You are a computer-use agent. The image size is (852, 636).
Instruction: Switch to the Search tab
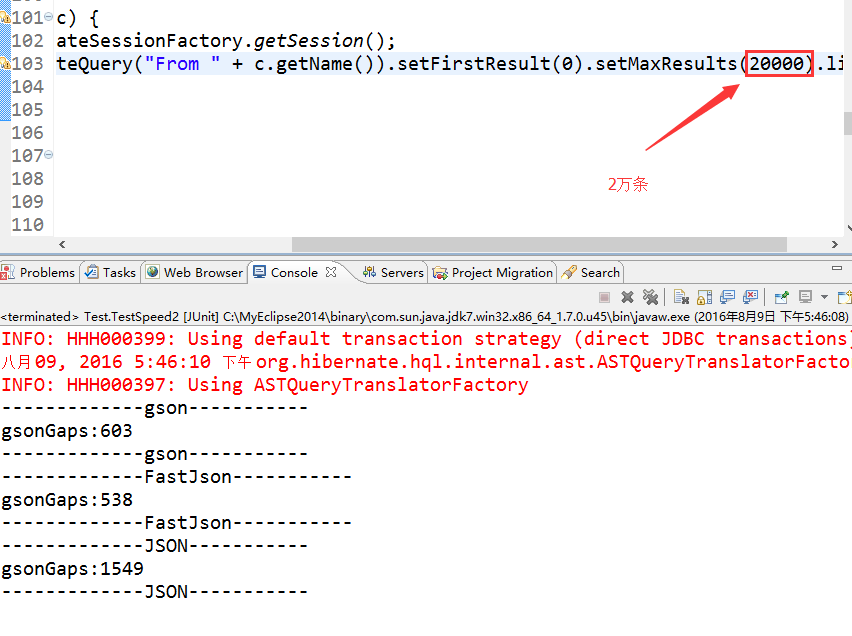click(591, 272)
